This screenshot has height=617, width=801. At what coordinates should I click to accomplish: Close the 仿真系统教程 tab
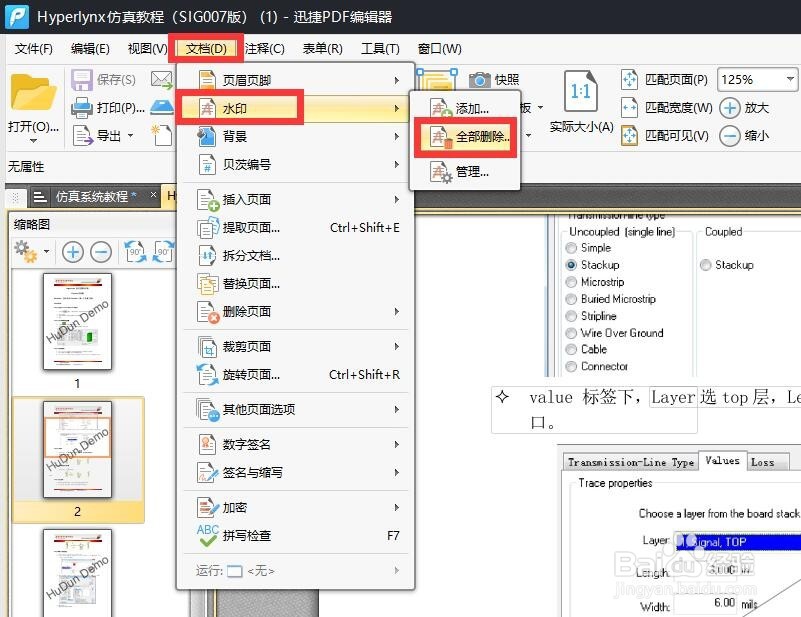point(153,195)
